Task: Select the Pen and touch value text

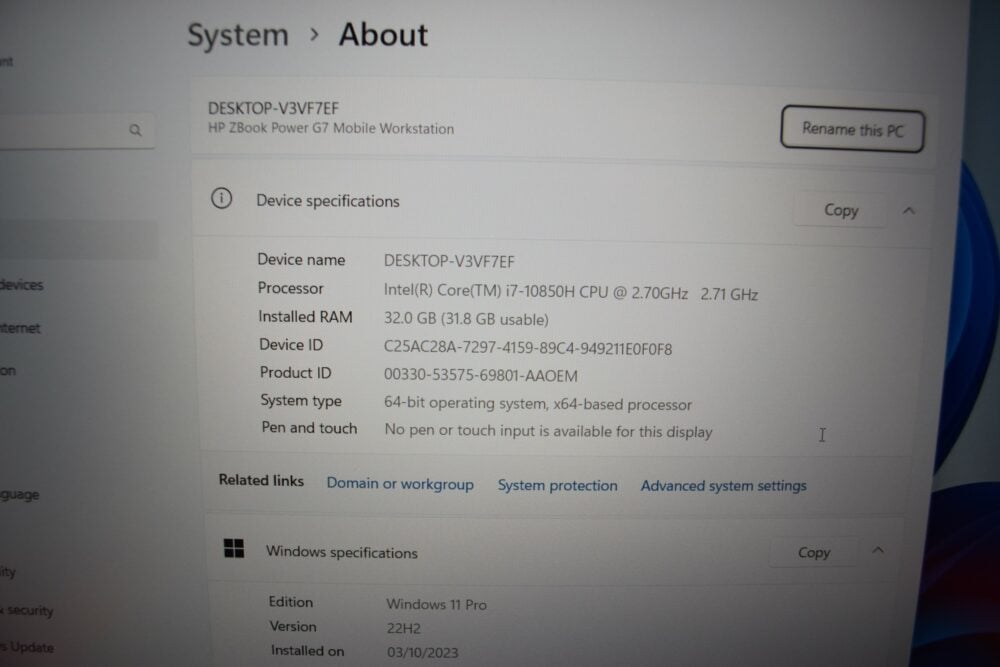Action: (x=548, y=431)
